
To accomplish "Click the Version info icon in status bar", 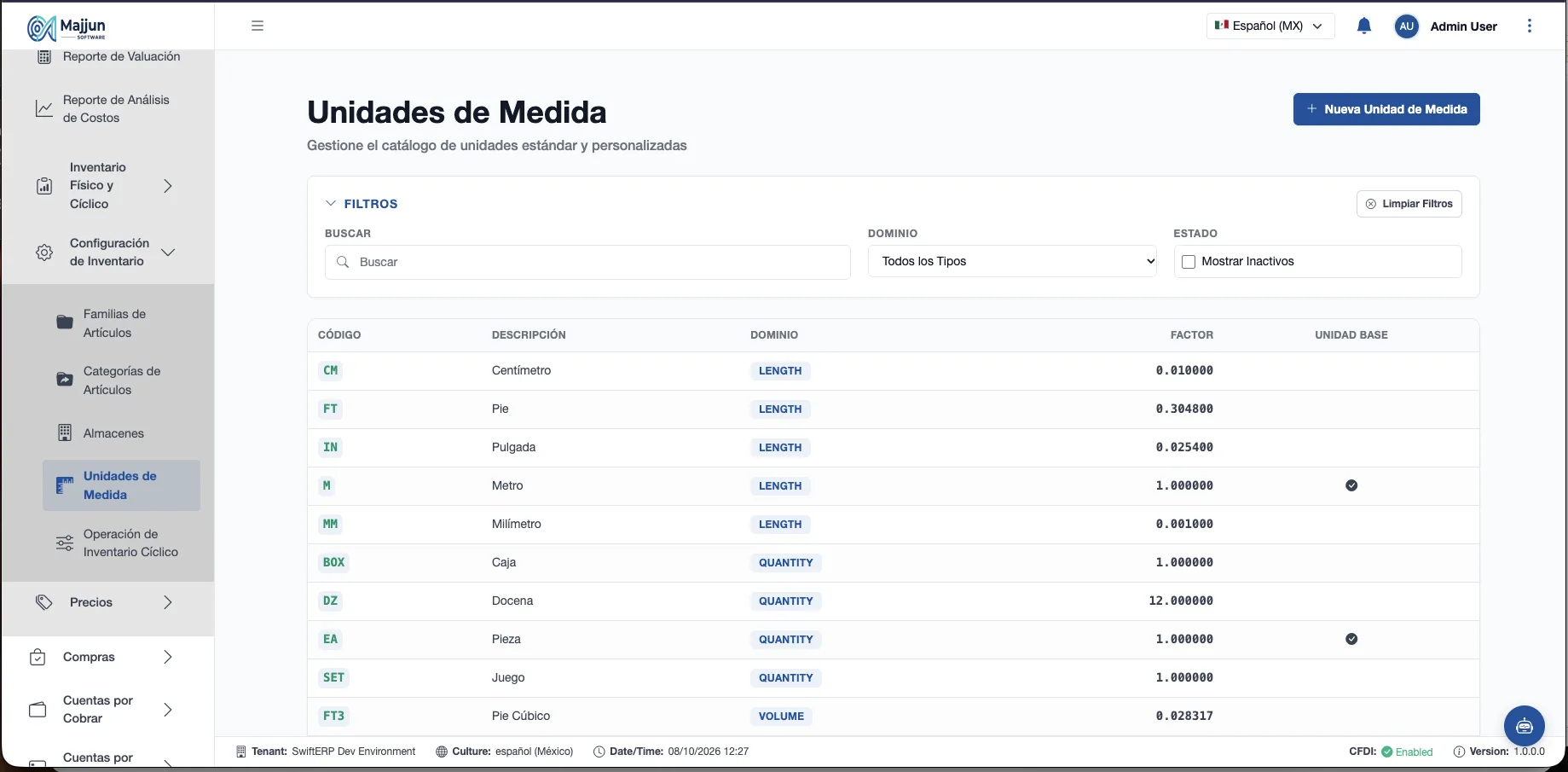I will pyautogui.click(x=1459, y=752).
